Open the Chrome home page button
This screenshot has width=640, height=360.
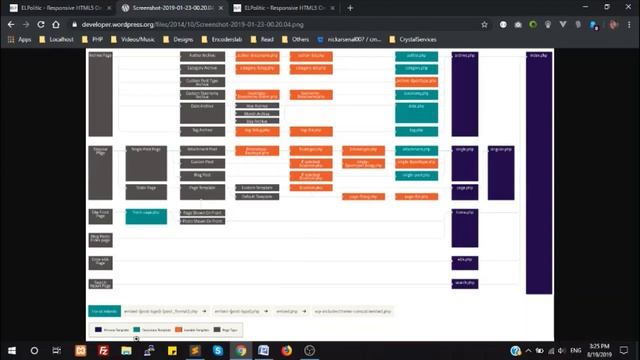coord(56,24)
